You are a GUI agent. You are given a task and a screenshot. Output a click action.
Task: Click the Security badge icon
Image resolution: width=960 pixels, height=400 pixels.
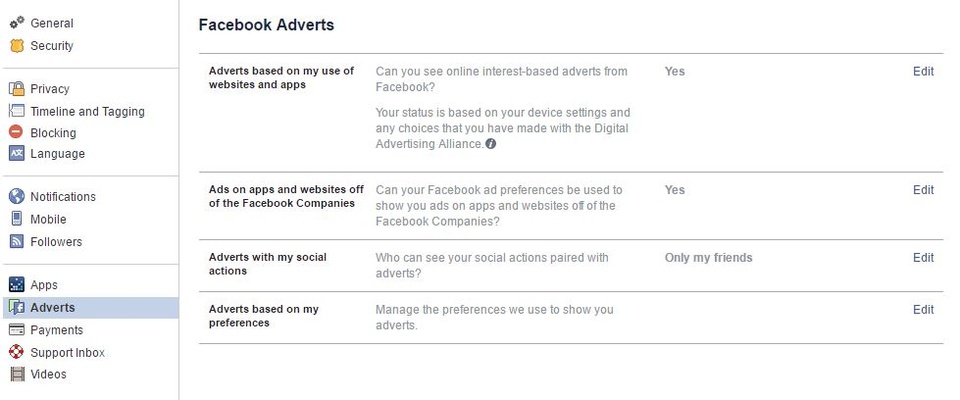tap(16, 45)
